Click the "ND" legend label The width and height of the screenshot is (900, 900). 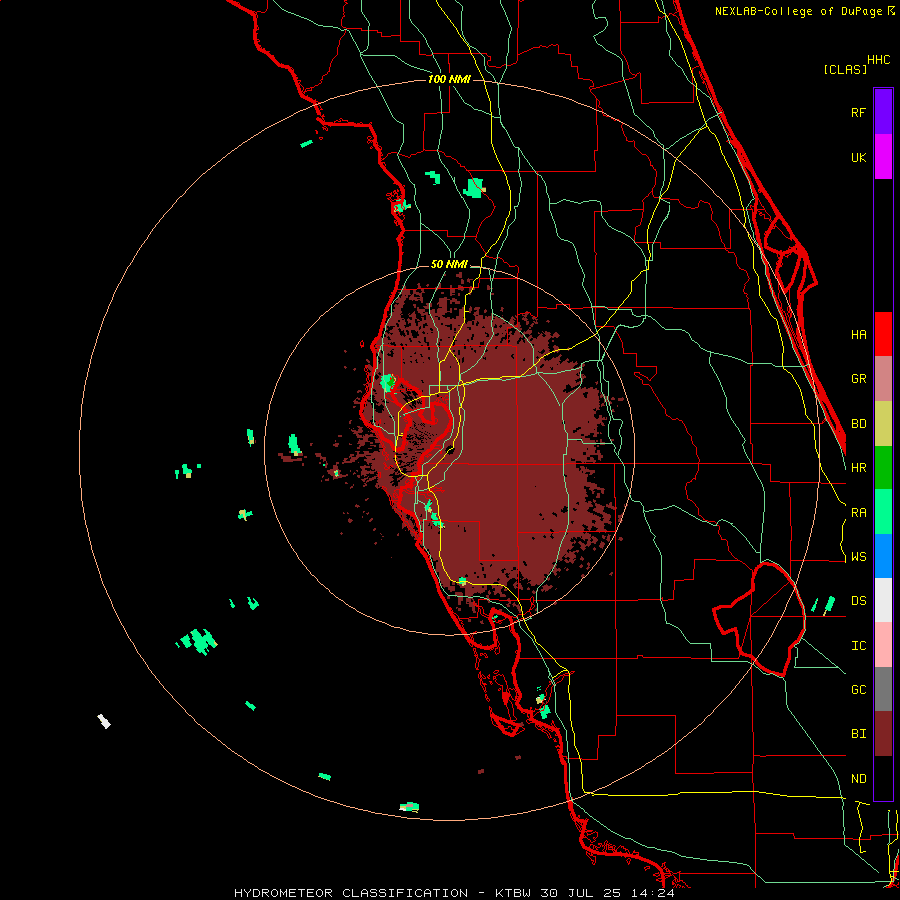tap(858, 779)
